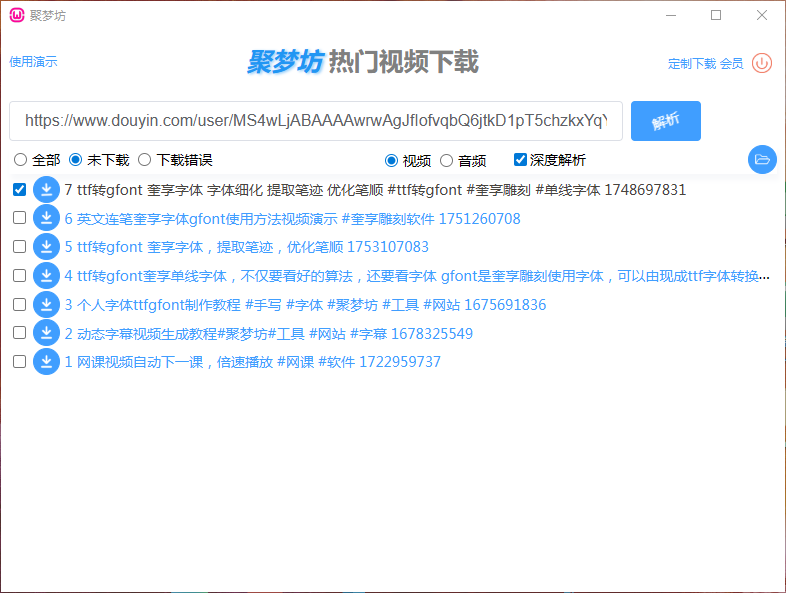
Task: Click video title 7 ttf转gfont 奎享字体 字体细化
Action: pyautogui.click(x=375, y=190)
